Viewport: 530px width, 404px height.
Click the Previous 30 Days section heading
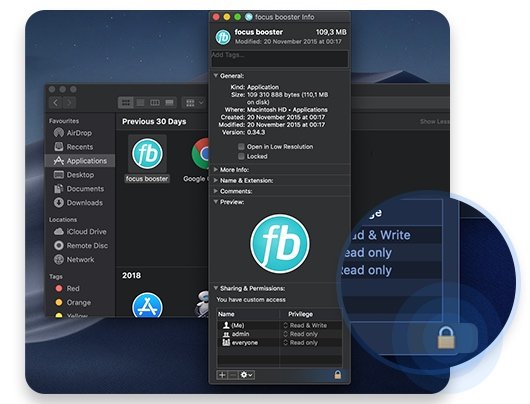click(154, 121)
